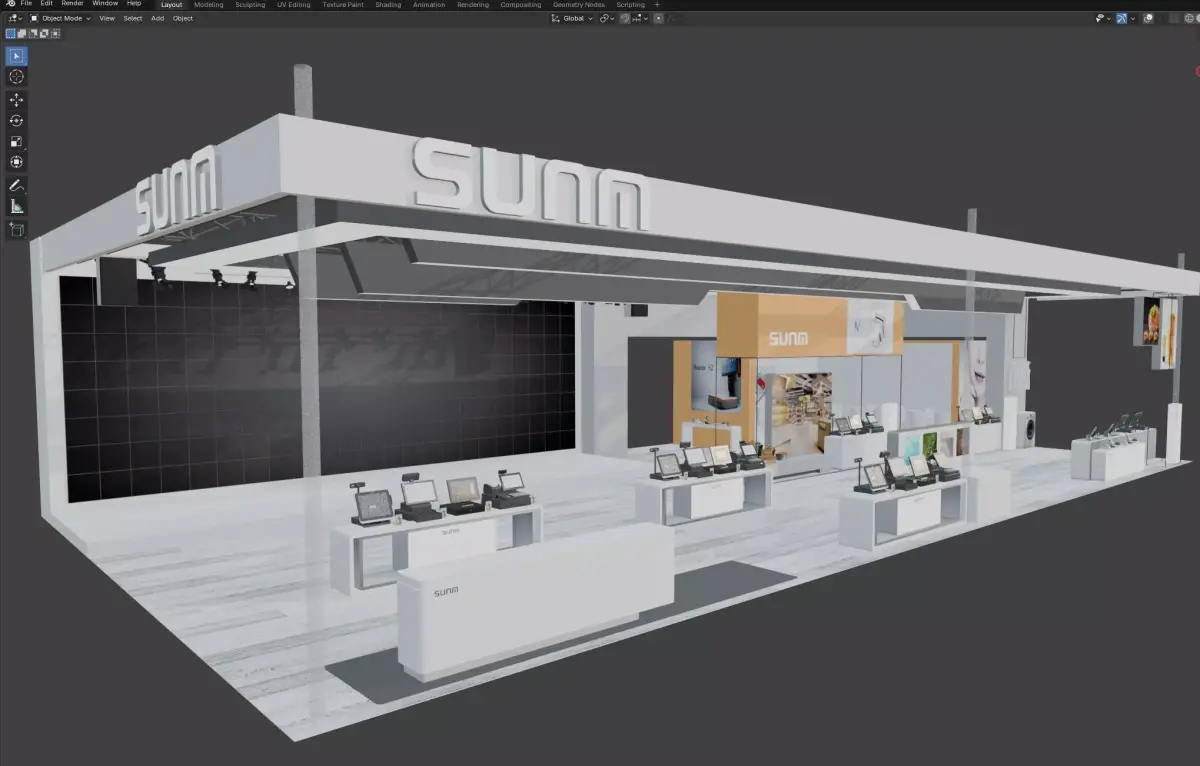The height and width of the screenshot is (766, 1200).
Task: Open the Global transform orientation dropdown
Action: coord(572,18)
